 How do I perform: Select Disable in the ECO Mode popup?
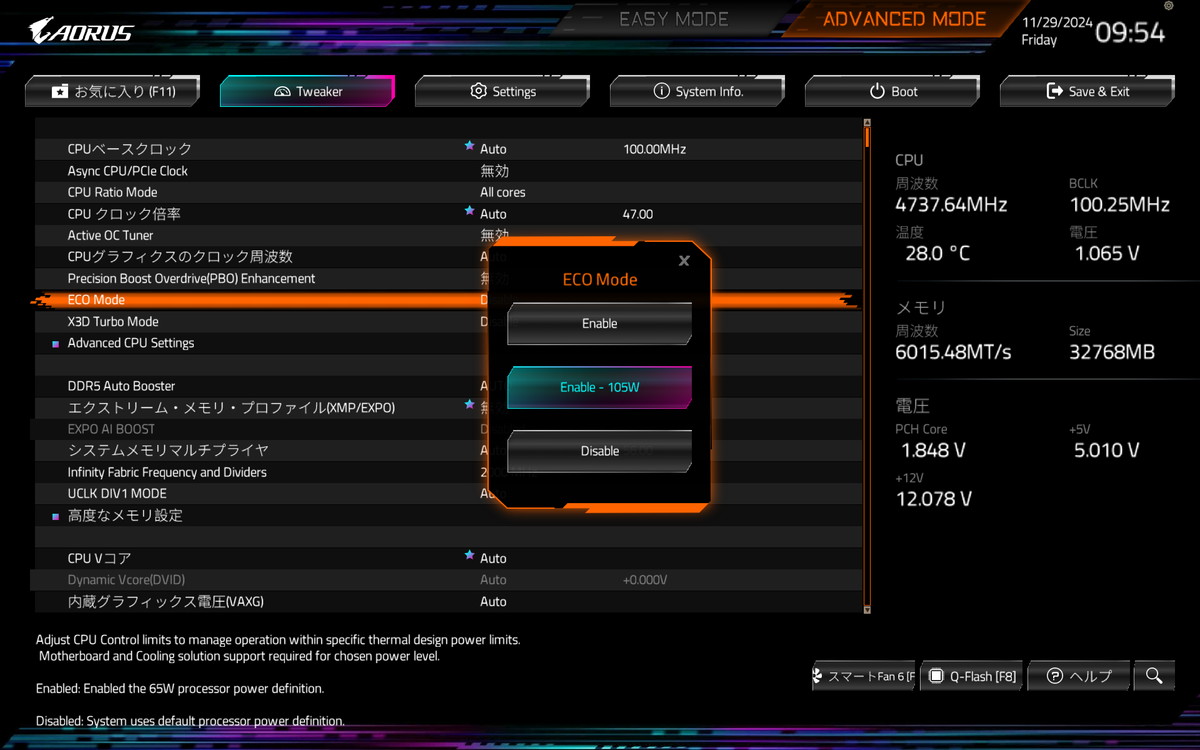[599, 451]
